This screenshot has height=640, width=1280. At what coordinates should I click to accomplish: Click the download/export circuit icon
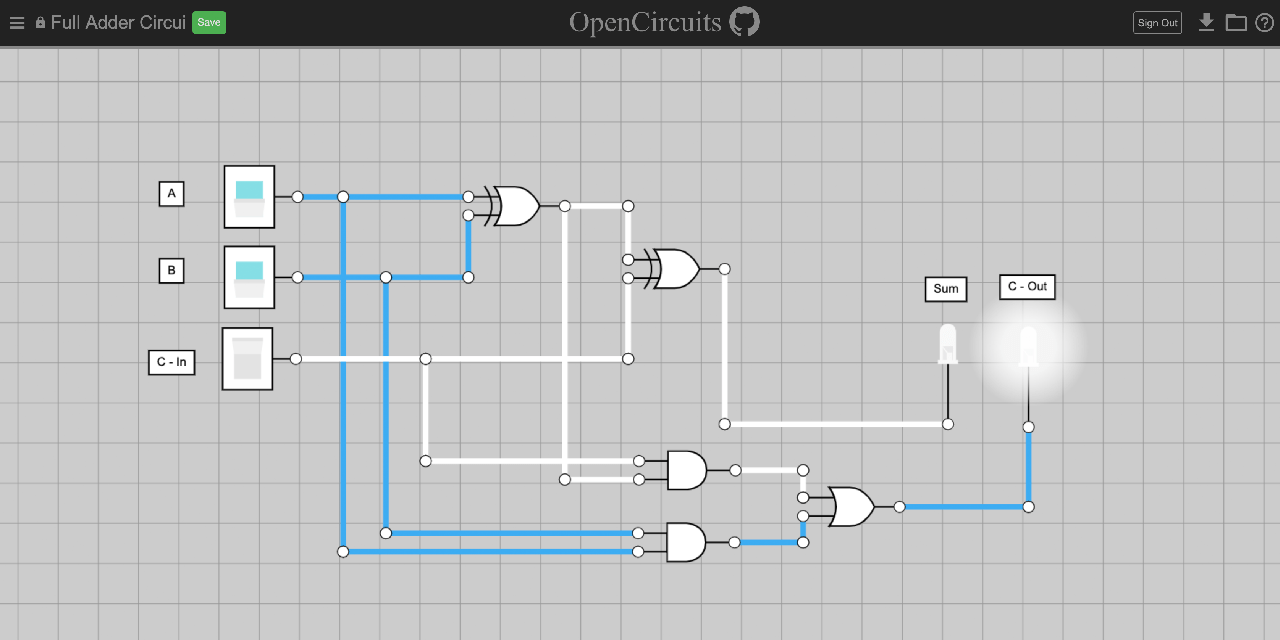[x=1206, y=21]
